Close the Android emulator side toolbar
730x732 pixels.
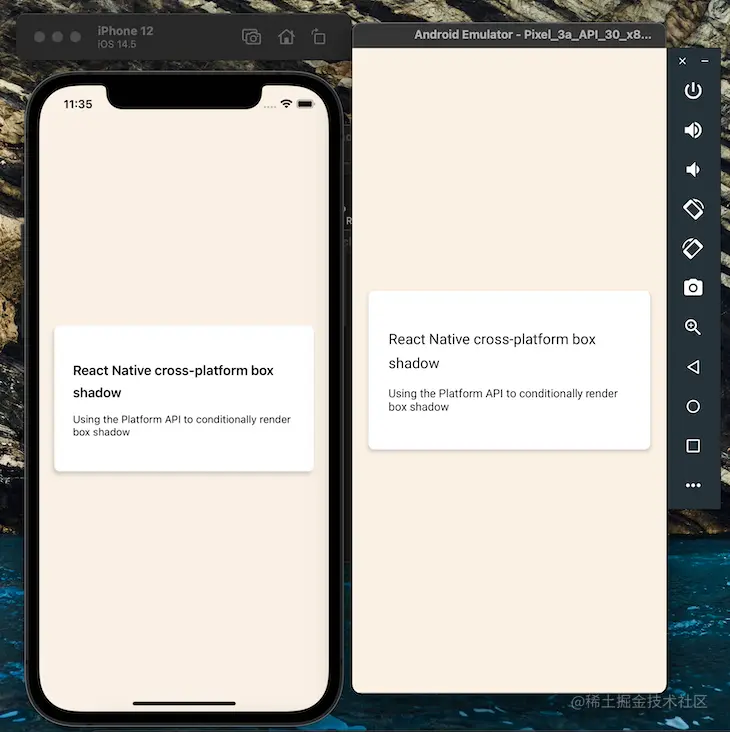[x=682, y=61]
